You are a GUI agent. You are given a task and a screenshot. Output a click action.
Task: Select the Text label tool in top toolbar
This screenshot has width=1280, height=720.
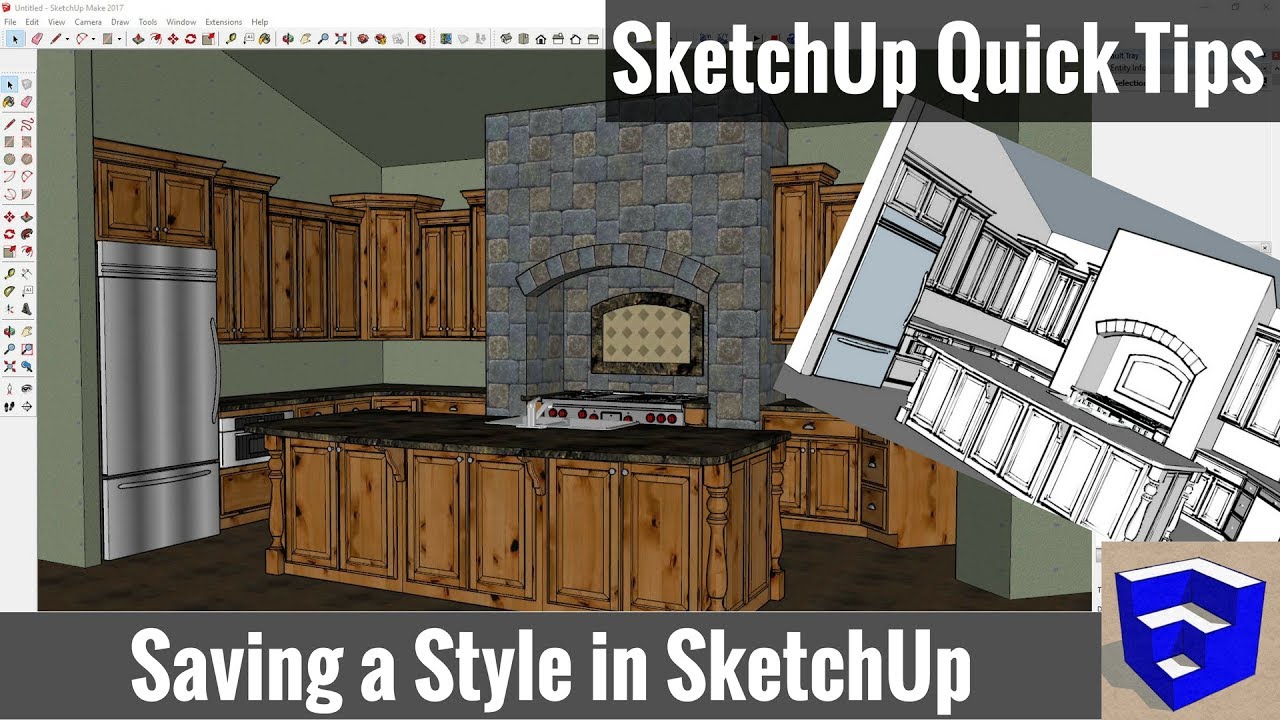[248, 39]
